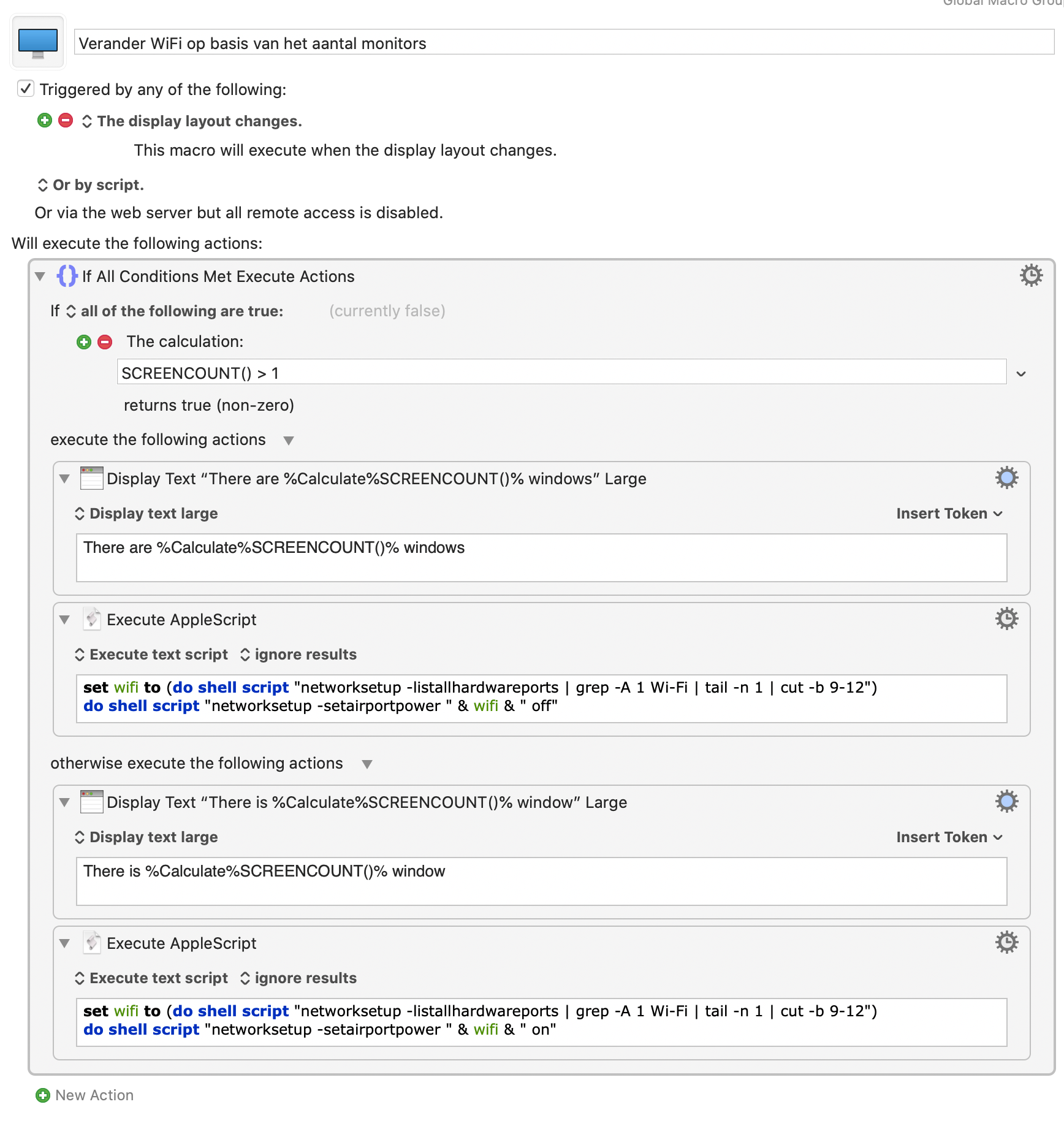Viewport: 1064px width, 1145px height.
Task: Add a new trigger with green plus
Action: coord(45,120)
